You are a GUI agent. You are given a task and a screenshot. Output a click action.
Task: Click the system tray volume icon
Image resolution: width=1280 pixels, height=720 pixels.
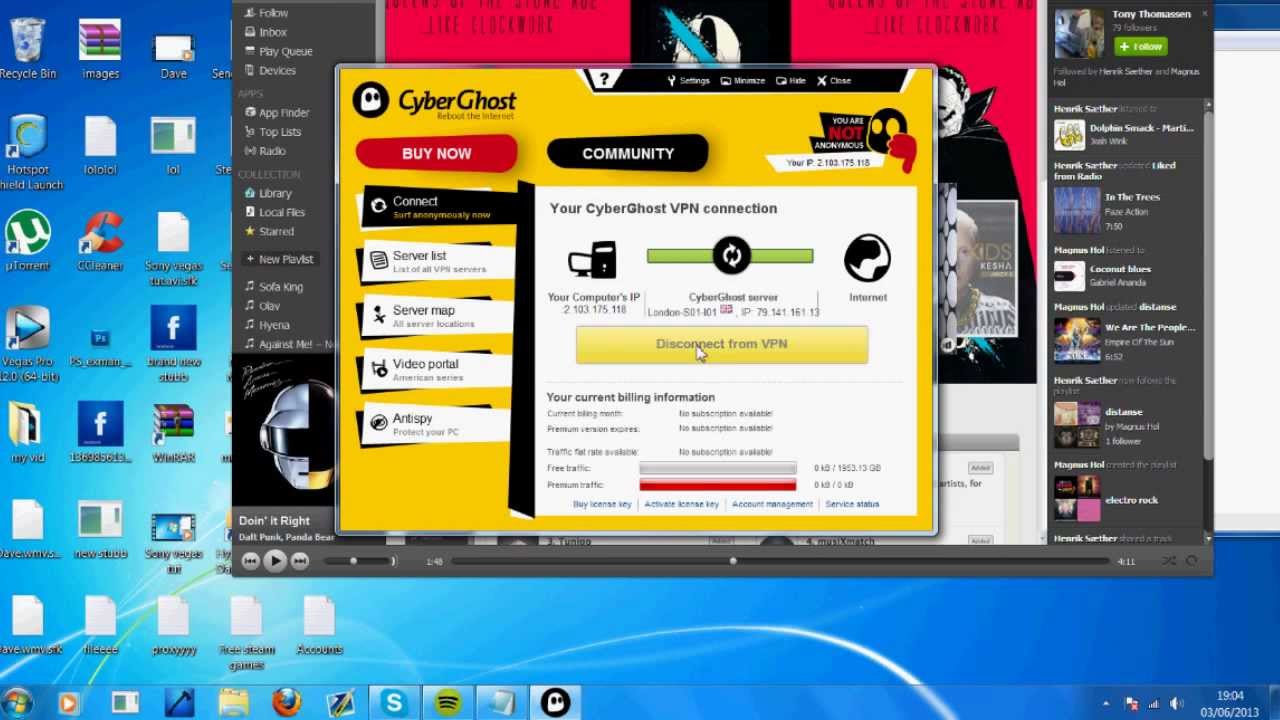point(1176,703)
